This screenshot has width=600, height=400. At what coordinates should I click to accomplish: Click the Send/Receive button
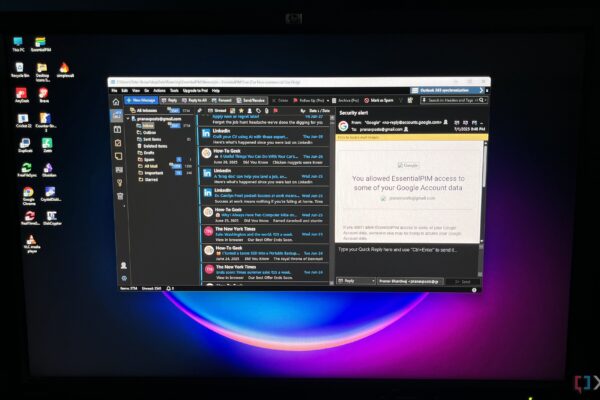251,100
